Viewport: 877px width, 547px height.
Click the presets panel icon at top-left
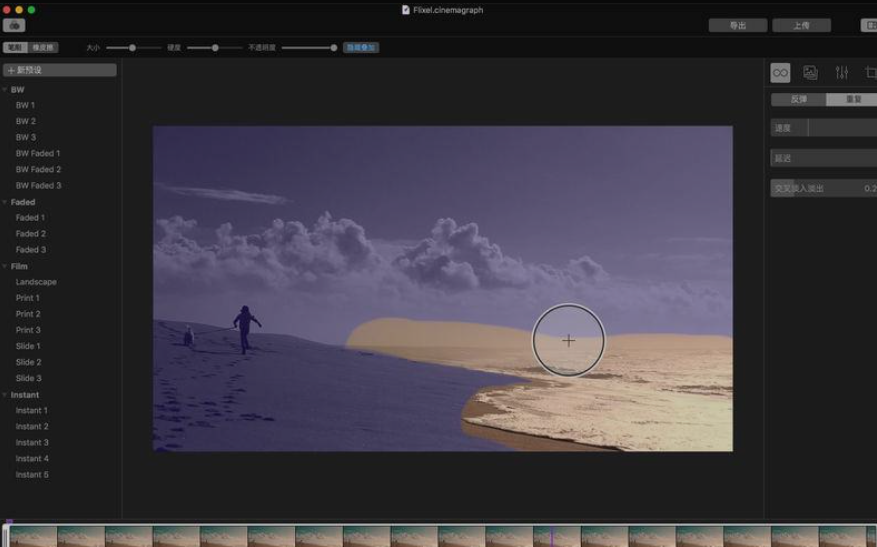(14, 25)
